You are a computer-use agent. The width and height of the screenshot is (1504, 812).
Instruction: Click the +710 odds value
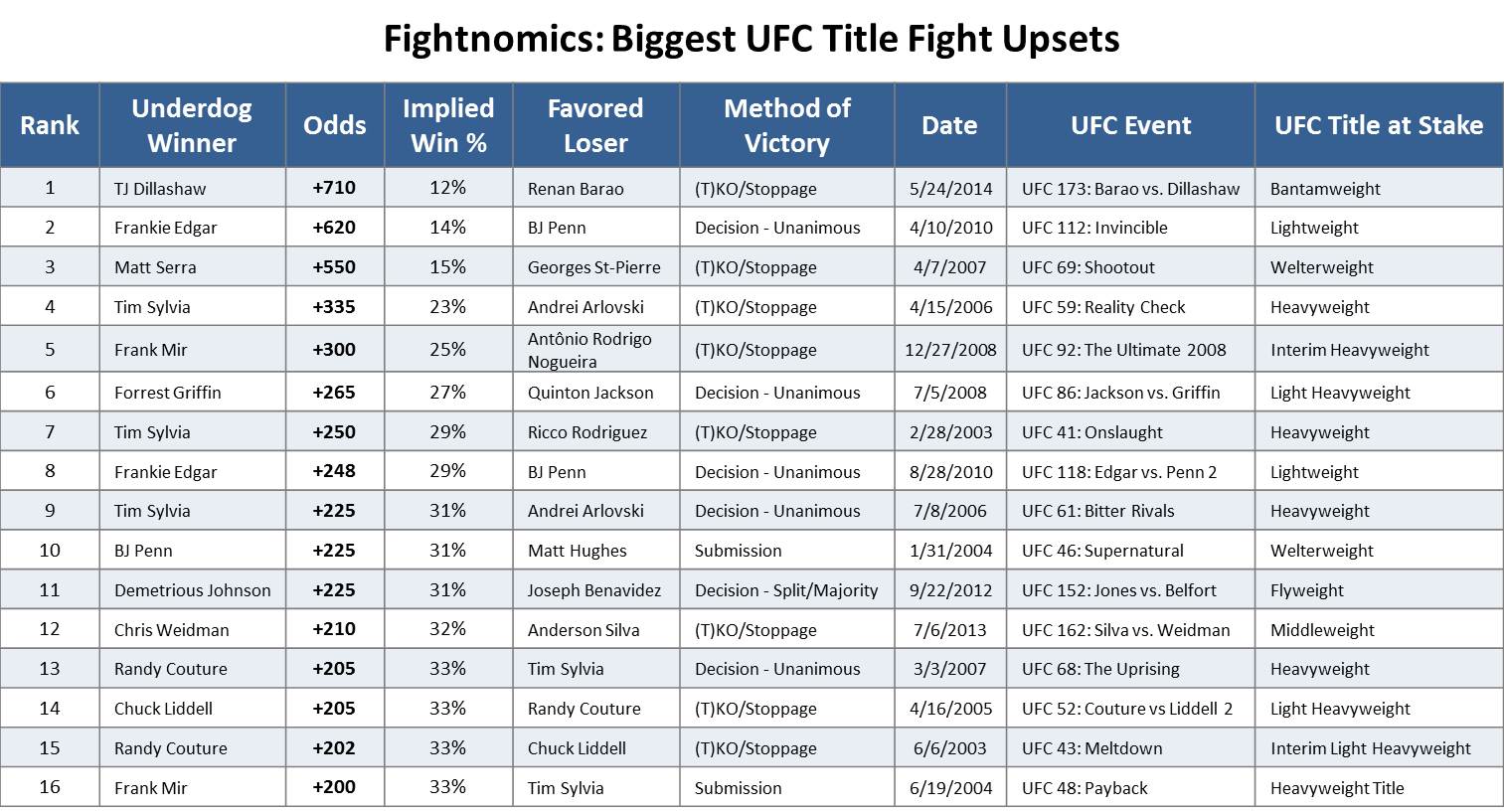pos(334,188)
